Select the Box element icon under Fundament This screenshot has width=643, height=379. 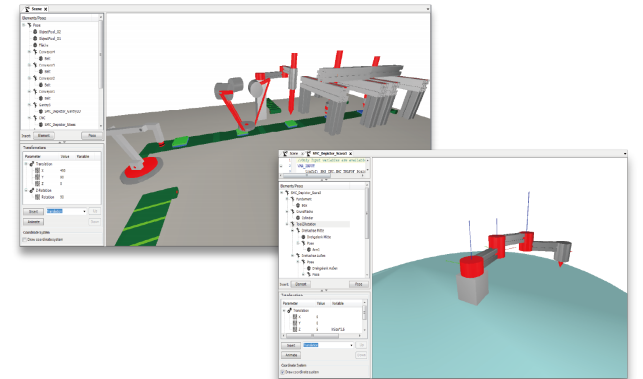point(298,205)
